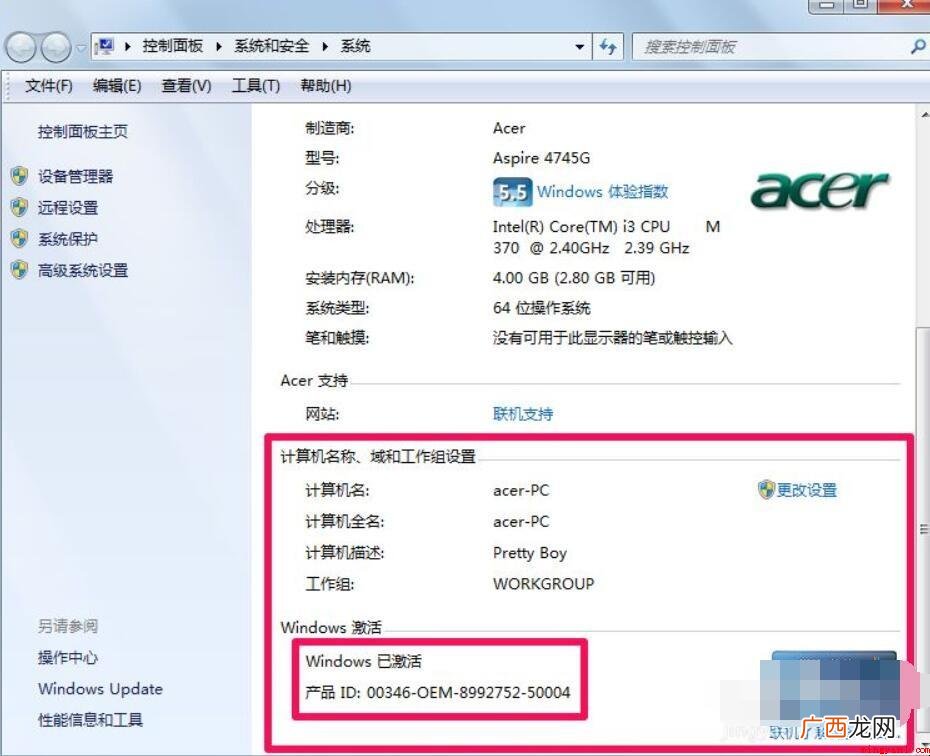930x756 pixels.
Task: Click the shield icon beside 远程设置
Action: click(19, 208)
